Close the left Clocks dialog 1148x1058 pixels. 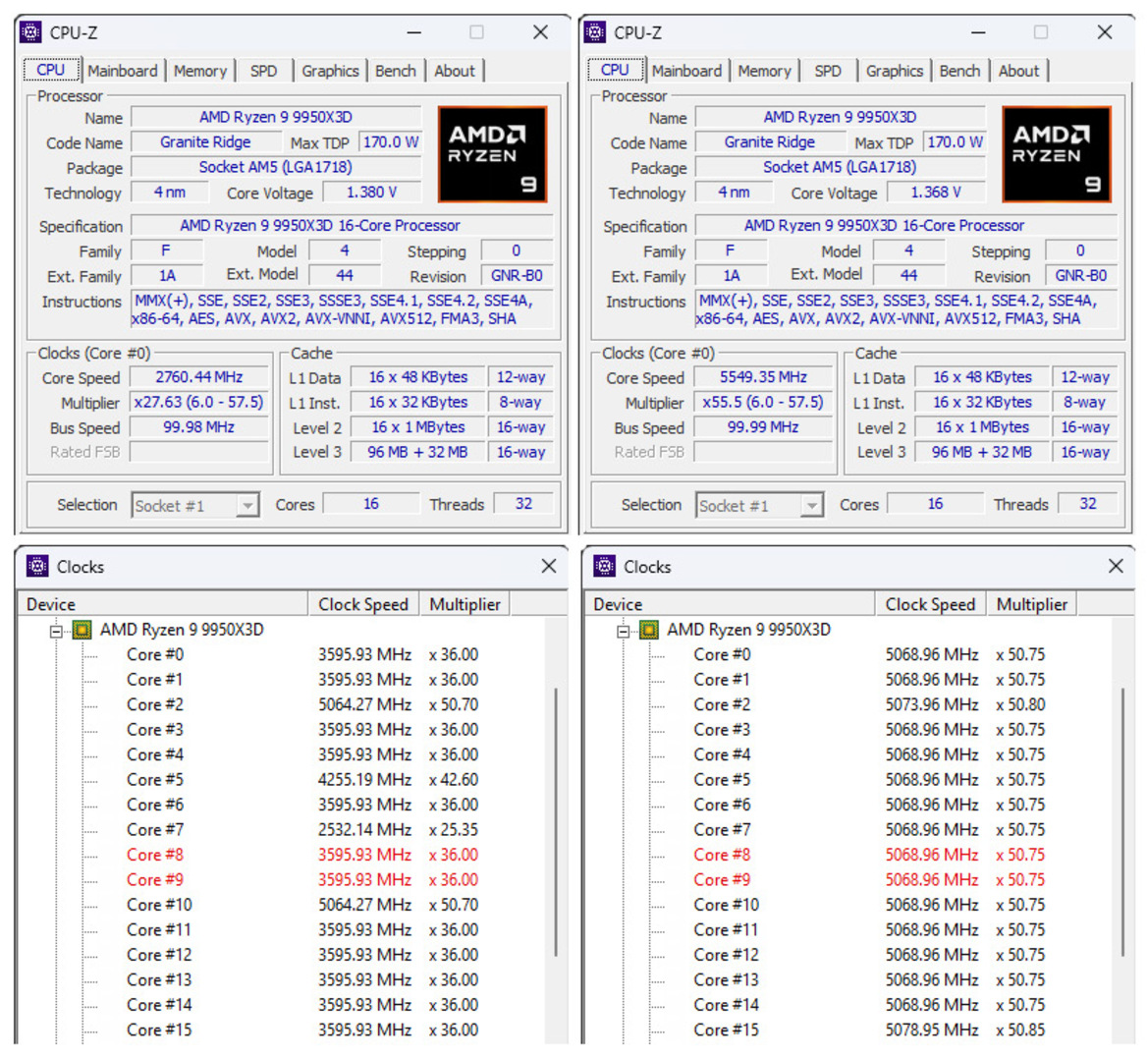(548, 566)
